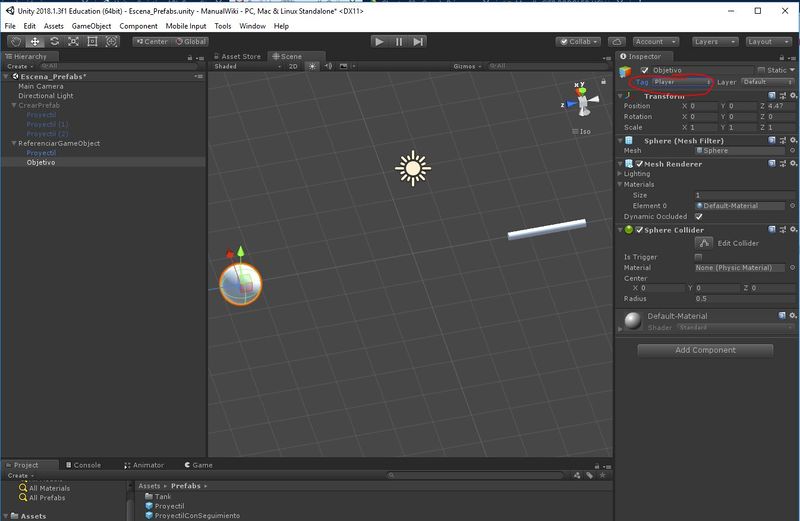The width and height of the screenshot is (800, 521).
Task: Toggle Dynamic Occluded checkbox
Action: [698, 216]
